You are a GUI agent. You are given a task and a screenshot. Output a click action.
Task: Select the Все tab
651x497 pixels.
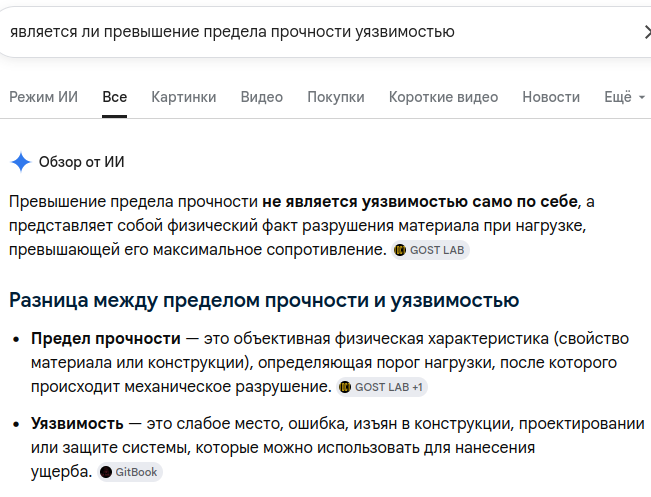(115, 97)
